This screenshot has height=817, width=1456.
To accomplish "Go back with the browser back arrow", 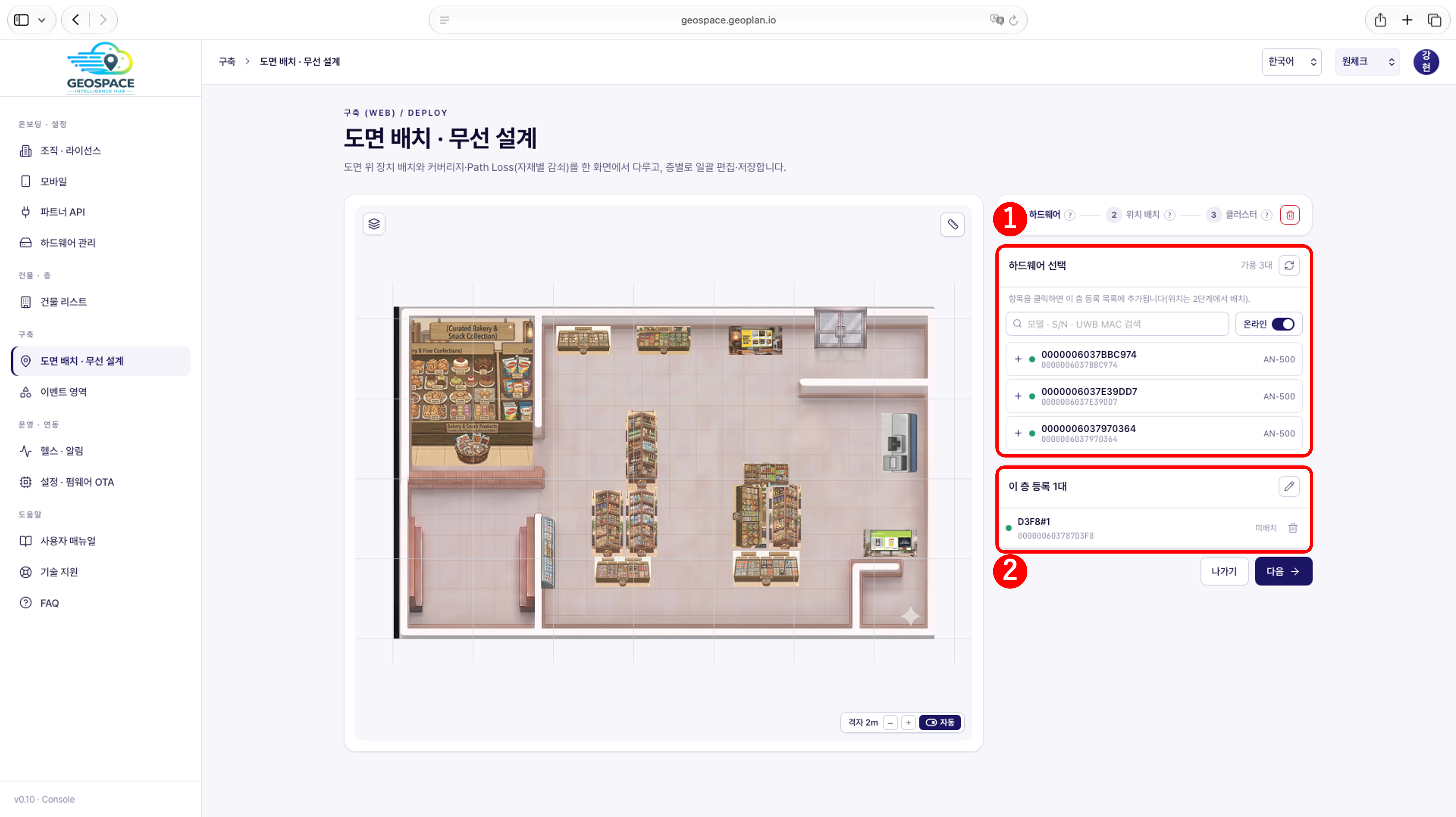I will [x=76, y=20].
